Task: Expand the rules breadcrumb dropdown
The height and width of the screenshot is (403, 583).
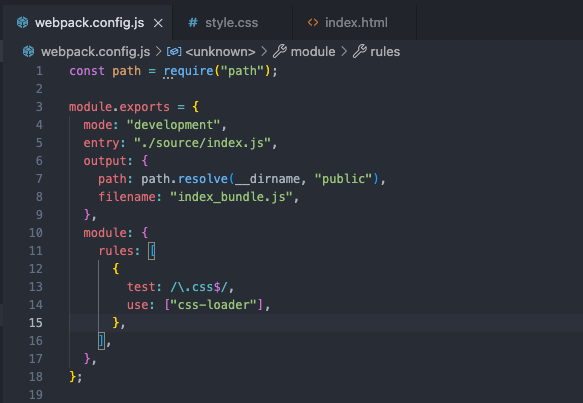Action: tap(385, 51)
